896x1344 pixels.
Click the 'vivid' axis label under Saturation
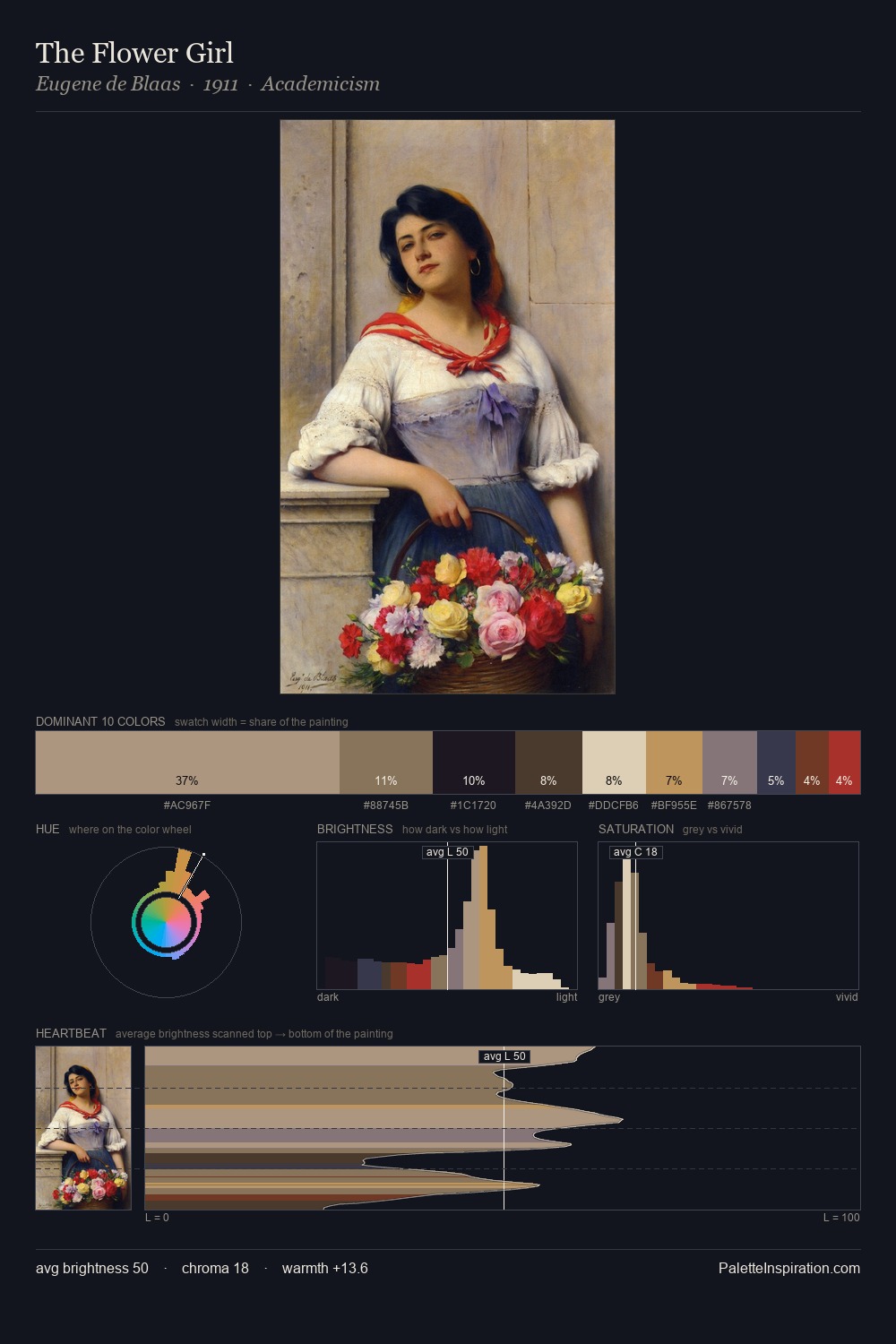[x=847, y=997]
